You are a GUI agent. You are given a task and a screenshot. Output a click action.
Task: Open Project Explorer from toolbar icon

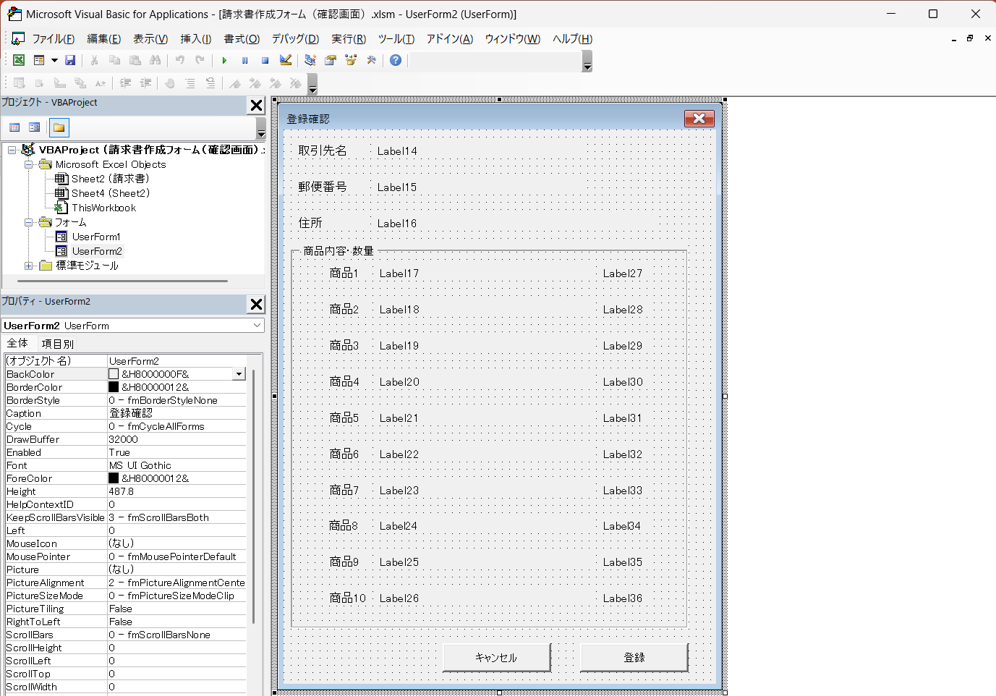[x=310, y=60]
